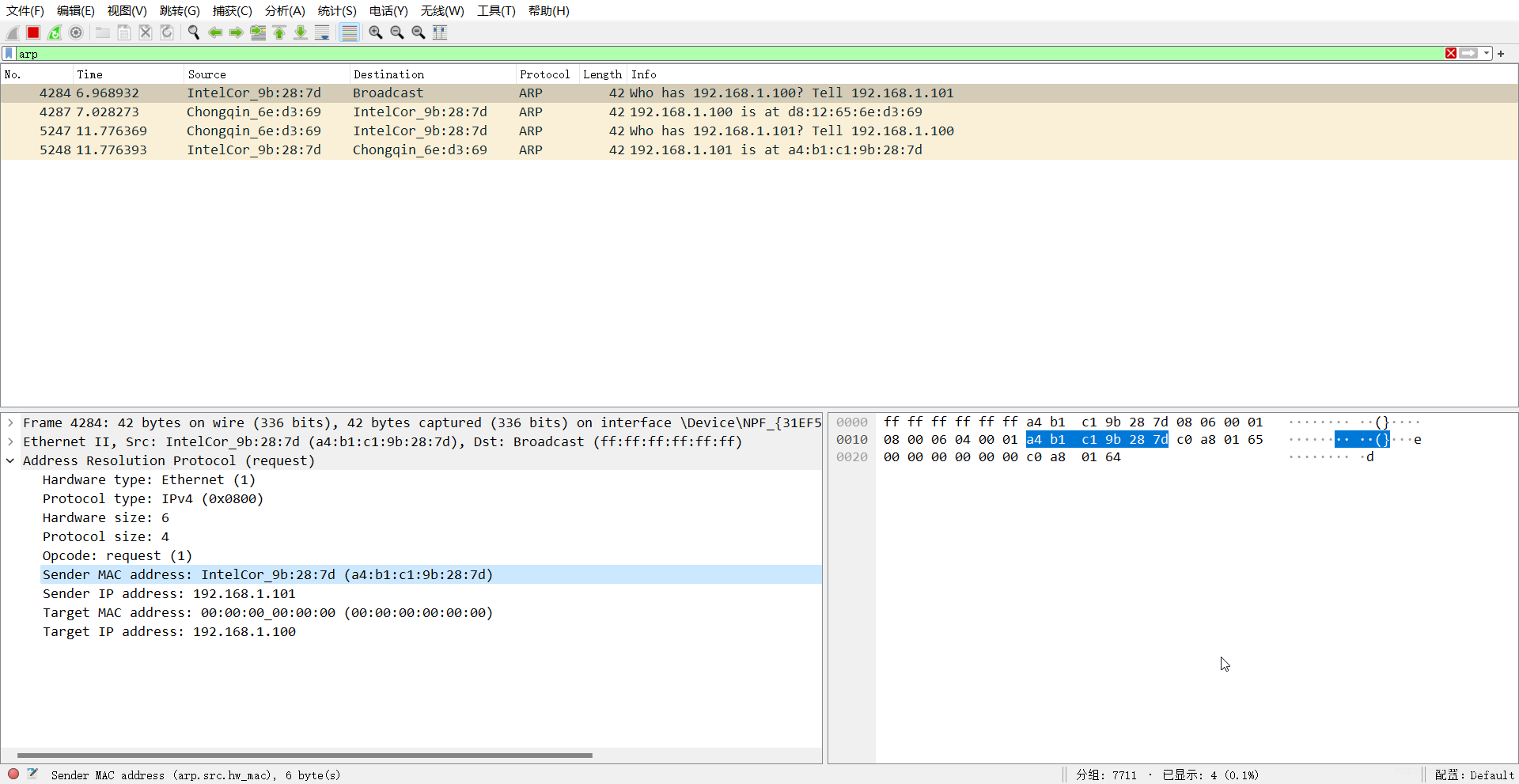Screen dimensions: 1519x784
Task: Sort packets by the Time column header
Action: [128, 74]
